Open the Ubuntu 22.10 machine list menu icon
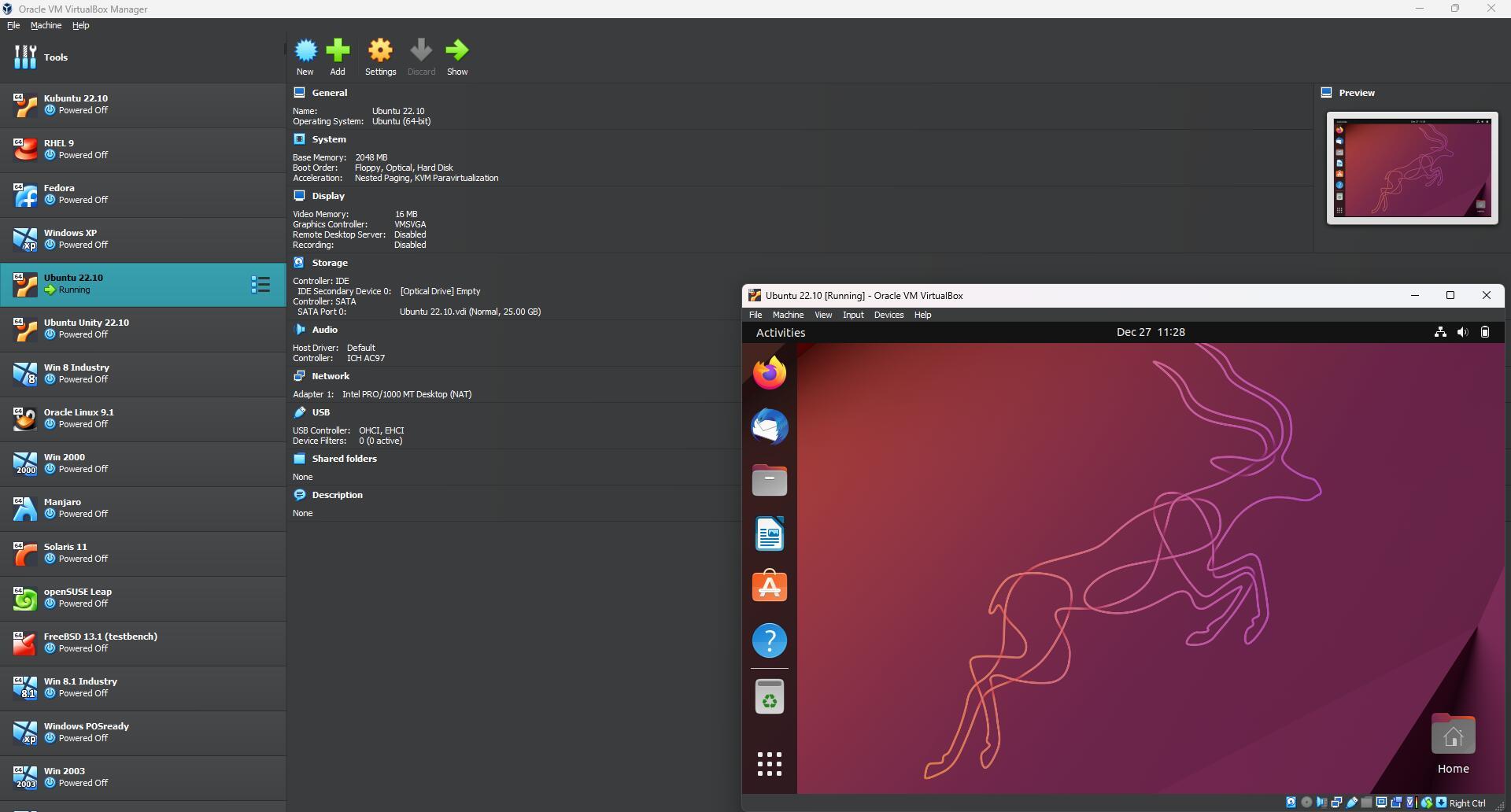The image size is (1511, 812). pos(260,284)
